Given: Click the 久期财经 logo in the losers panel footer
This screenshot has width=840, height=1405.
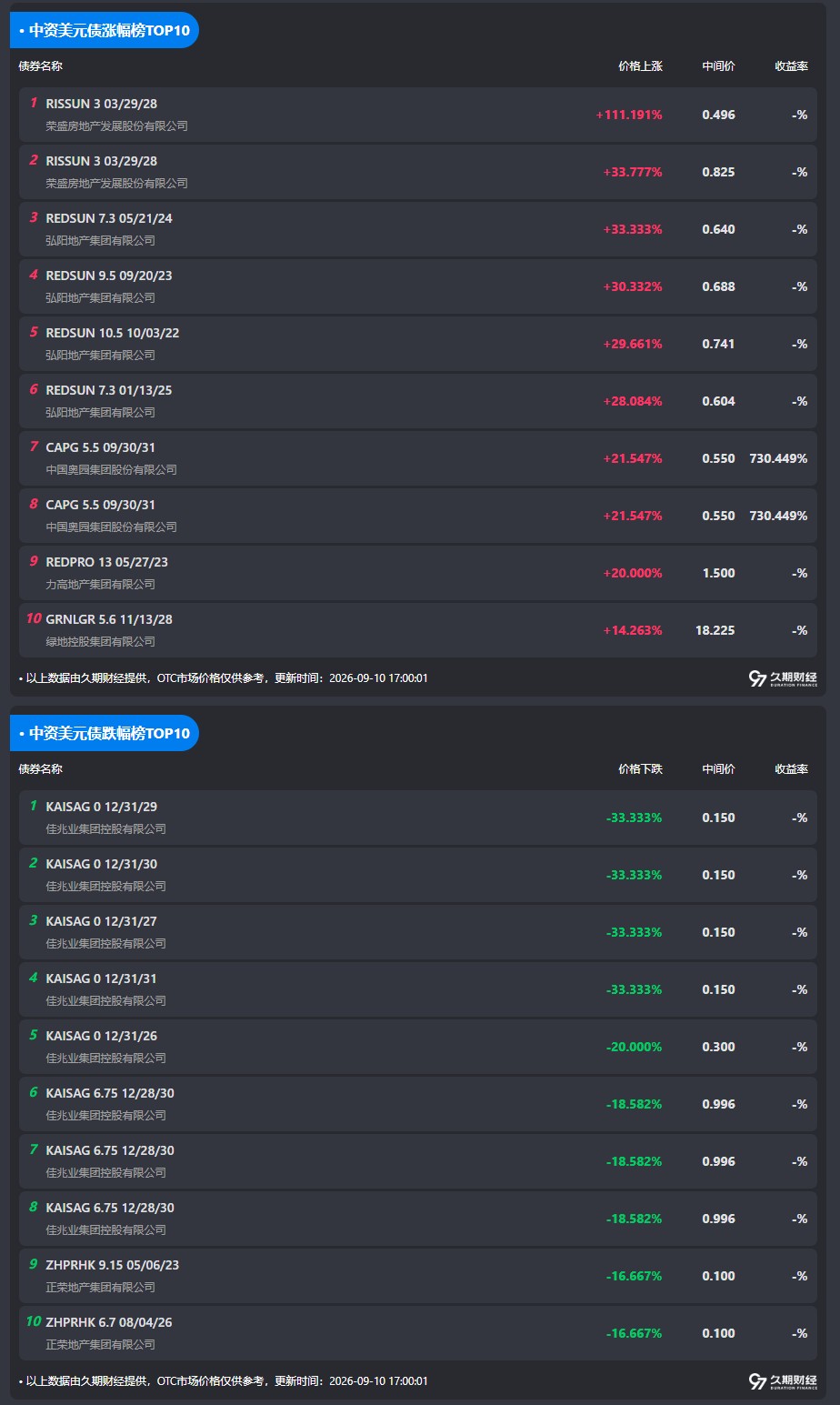Looking at the screenshot, I should [783, 1381].
